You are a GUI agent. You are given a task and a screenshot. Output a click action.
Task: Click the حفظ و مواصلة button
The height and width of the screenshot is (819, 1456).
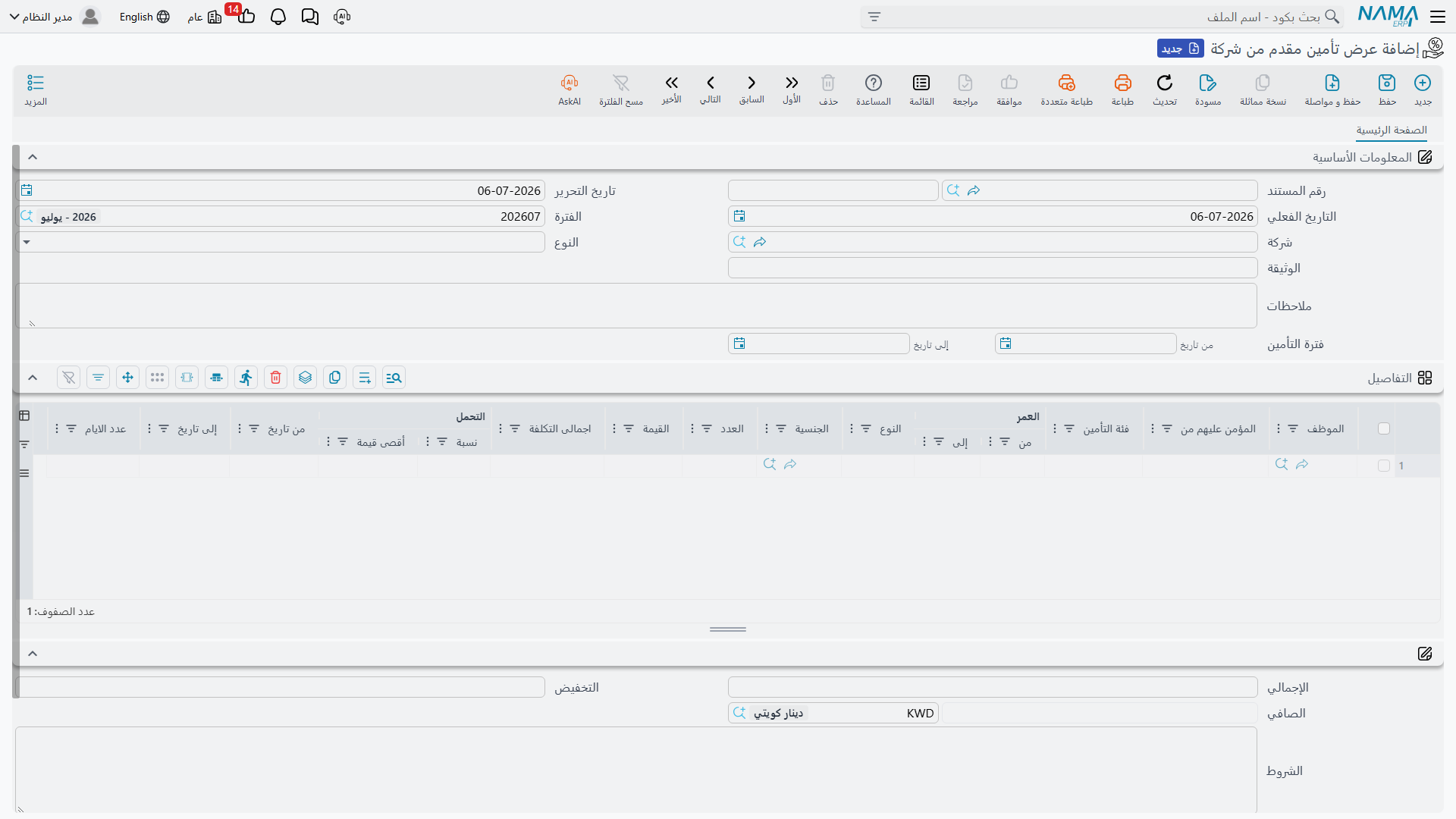pyautogui.click(x=1332, y=89)
